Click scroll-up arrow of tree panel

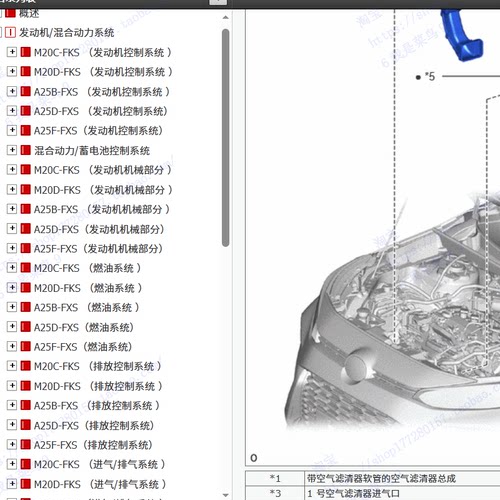226,17
